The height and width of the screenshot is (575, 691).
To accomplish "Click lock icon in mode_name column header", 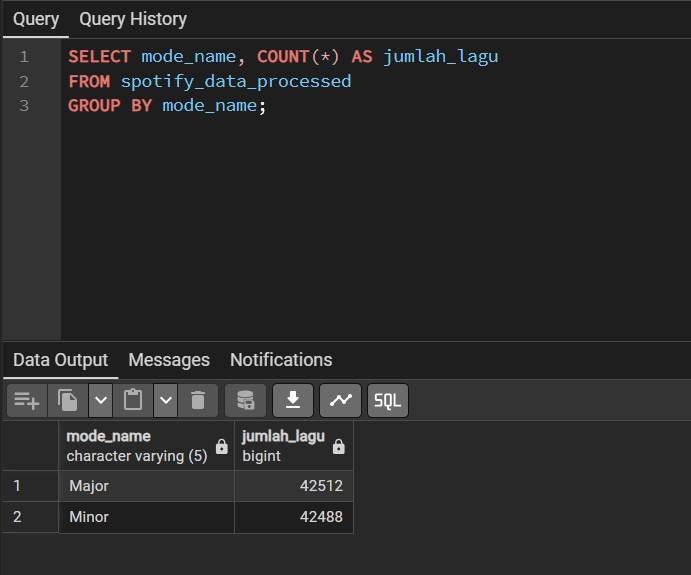I will tap(222, 446).
